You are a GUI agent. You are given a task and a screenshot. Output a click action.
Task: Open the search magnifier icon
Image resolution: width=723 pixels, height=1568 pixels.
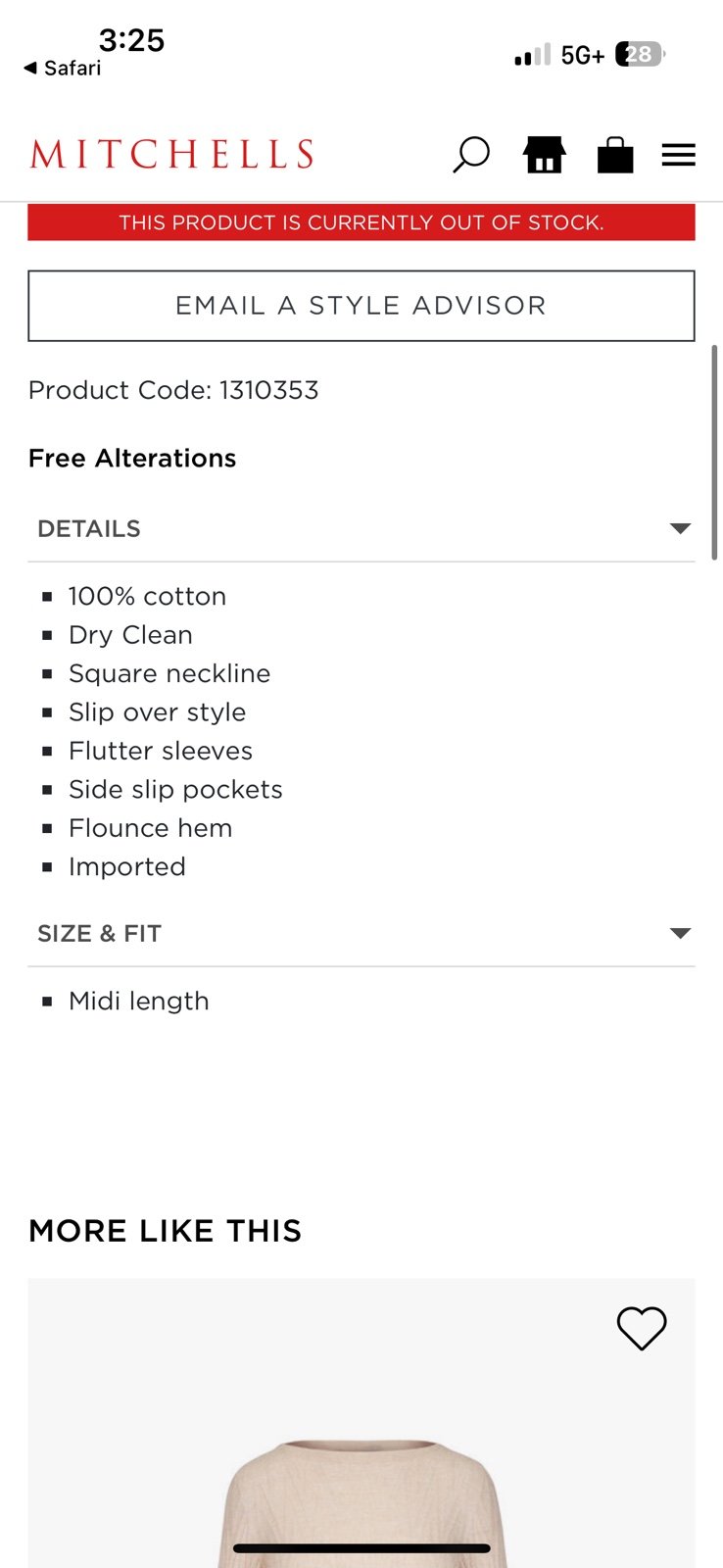[470, 155]
